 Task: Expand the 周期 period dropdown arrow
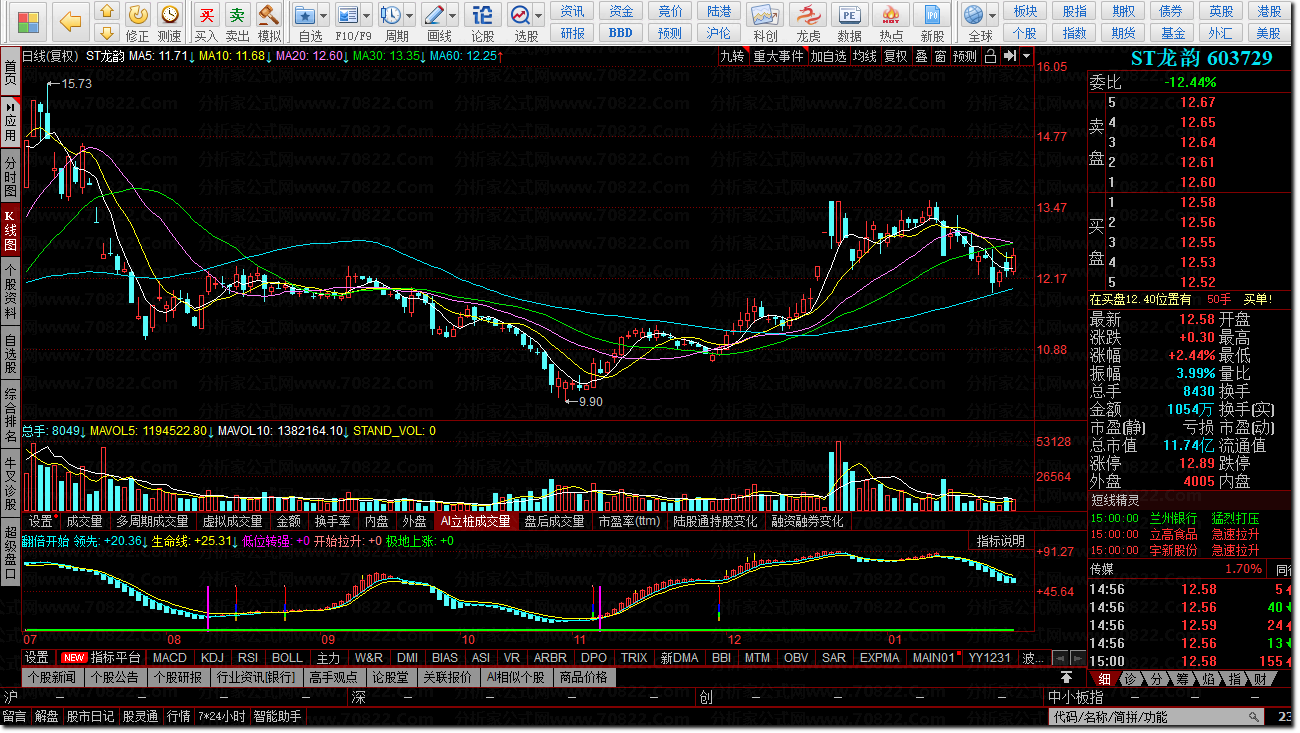click(410, 16)
